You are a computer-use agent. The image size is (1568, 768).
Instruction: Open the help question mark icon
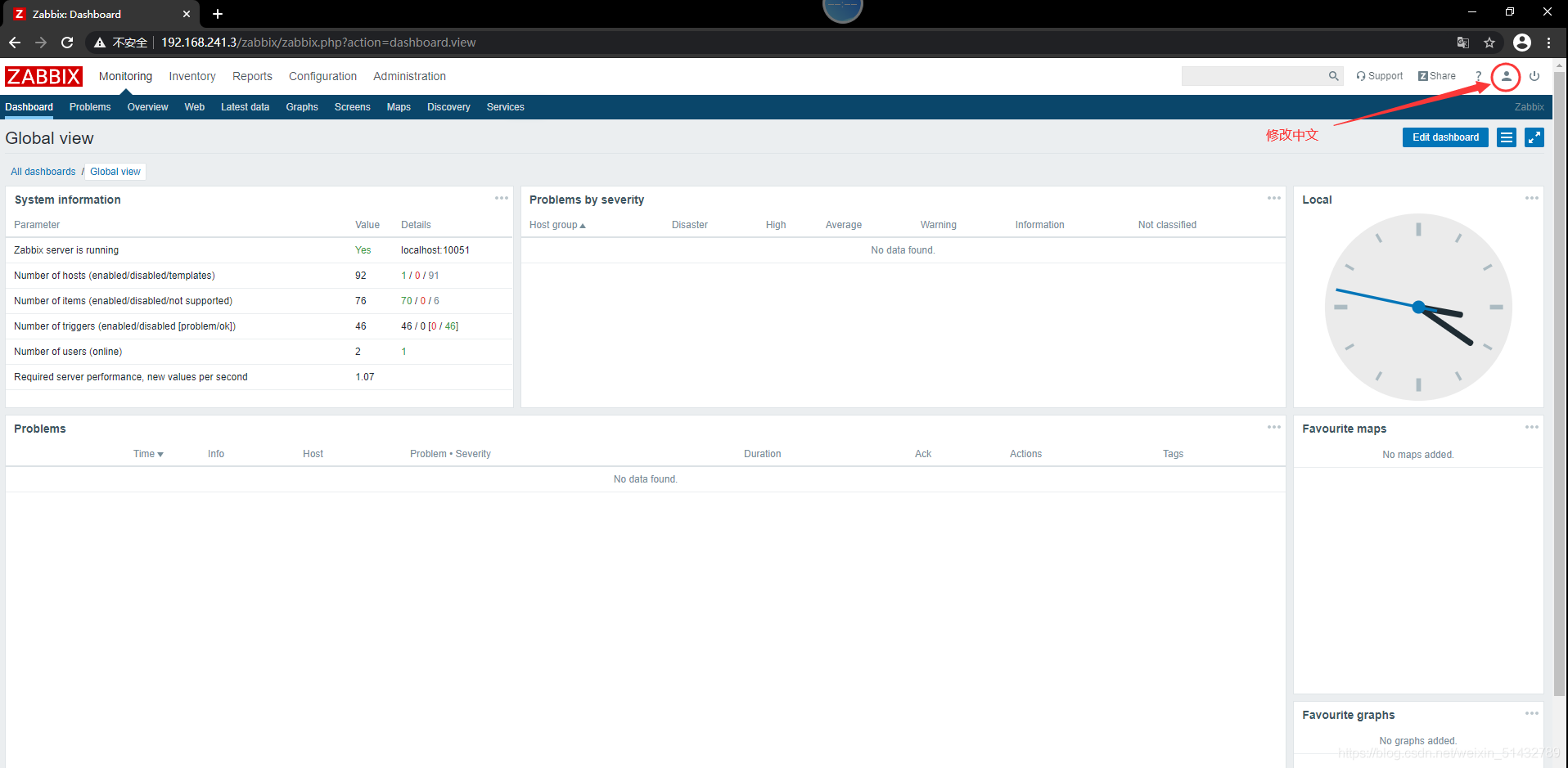pos(1478,76)
